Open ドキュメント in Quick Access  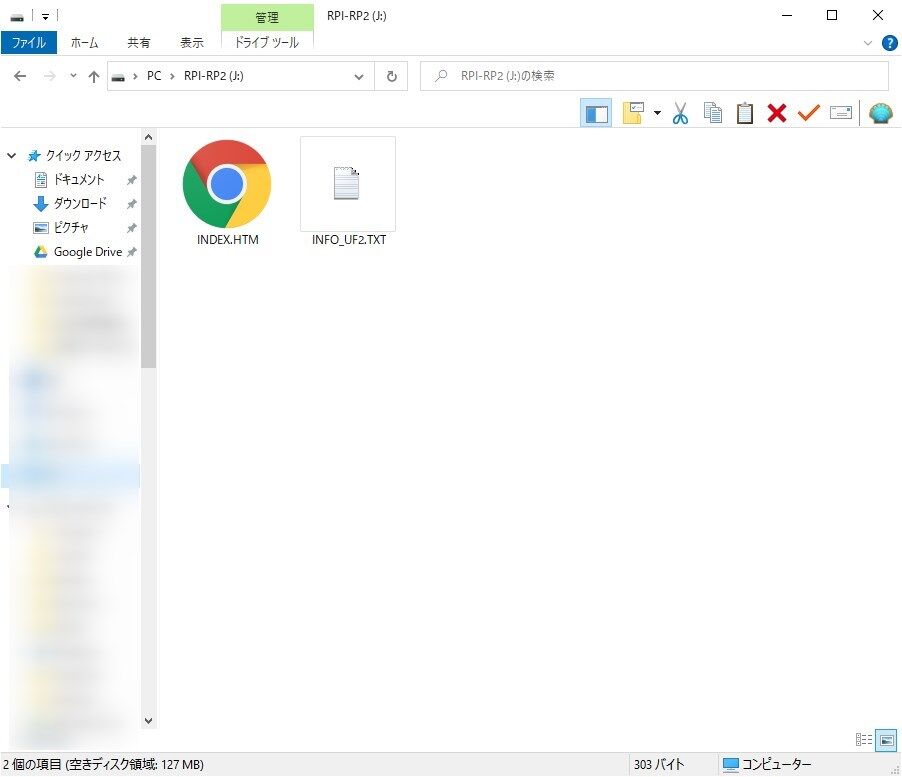[x=79, y=179]
